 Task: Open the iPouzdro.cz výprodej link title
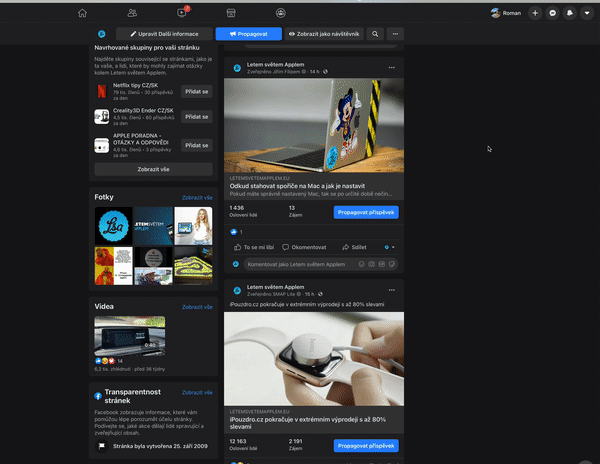(x=308, y=423)
